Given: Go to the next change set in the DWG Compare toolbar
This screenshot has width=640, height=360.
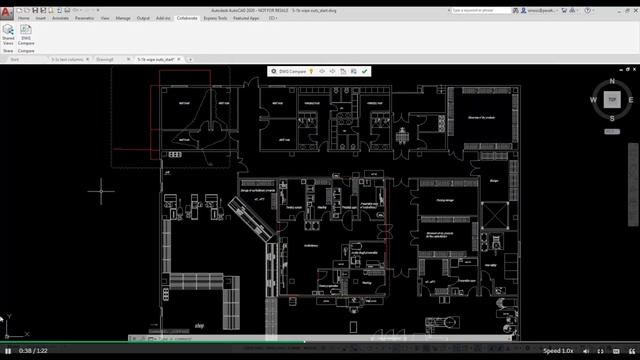Looking at the screenshot, I should click(x=332, y=71).
